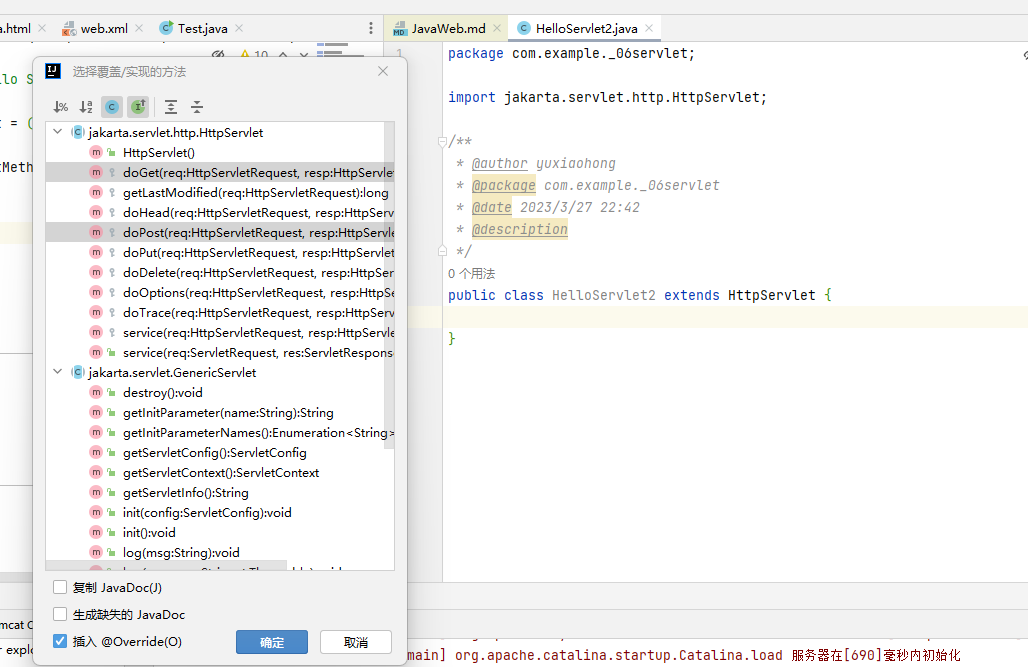This screenshot has width=1028, height=667.
Task: Click the @description tag in JavaDoc
Action: (520, 229)
